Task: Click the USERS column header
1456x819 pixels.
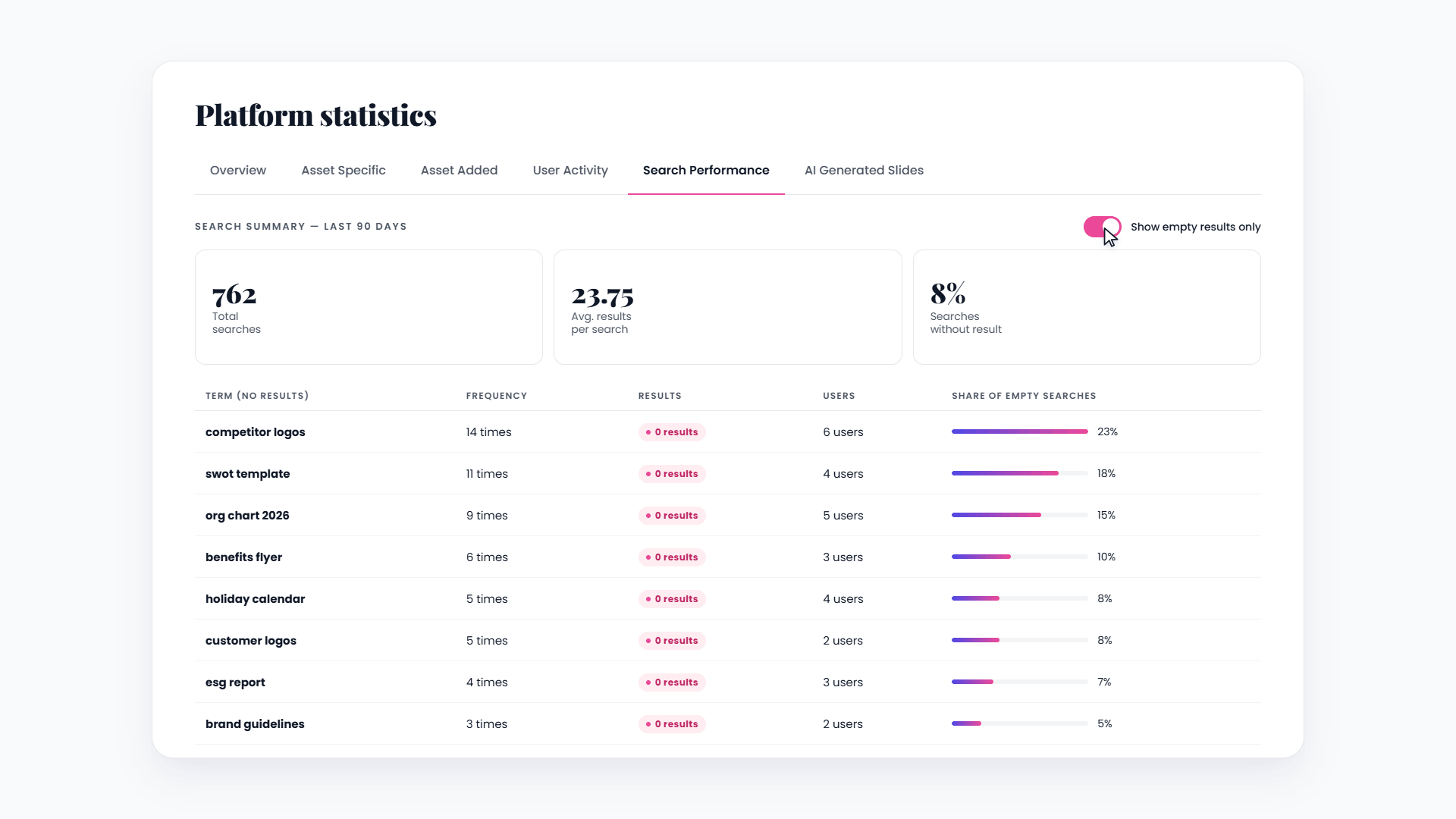Action: coord(839,396)
